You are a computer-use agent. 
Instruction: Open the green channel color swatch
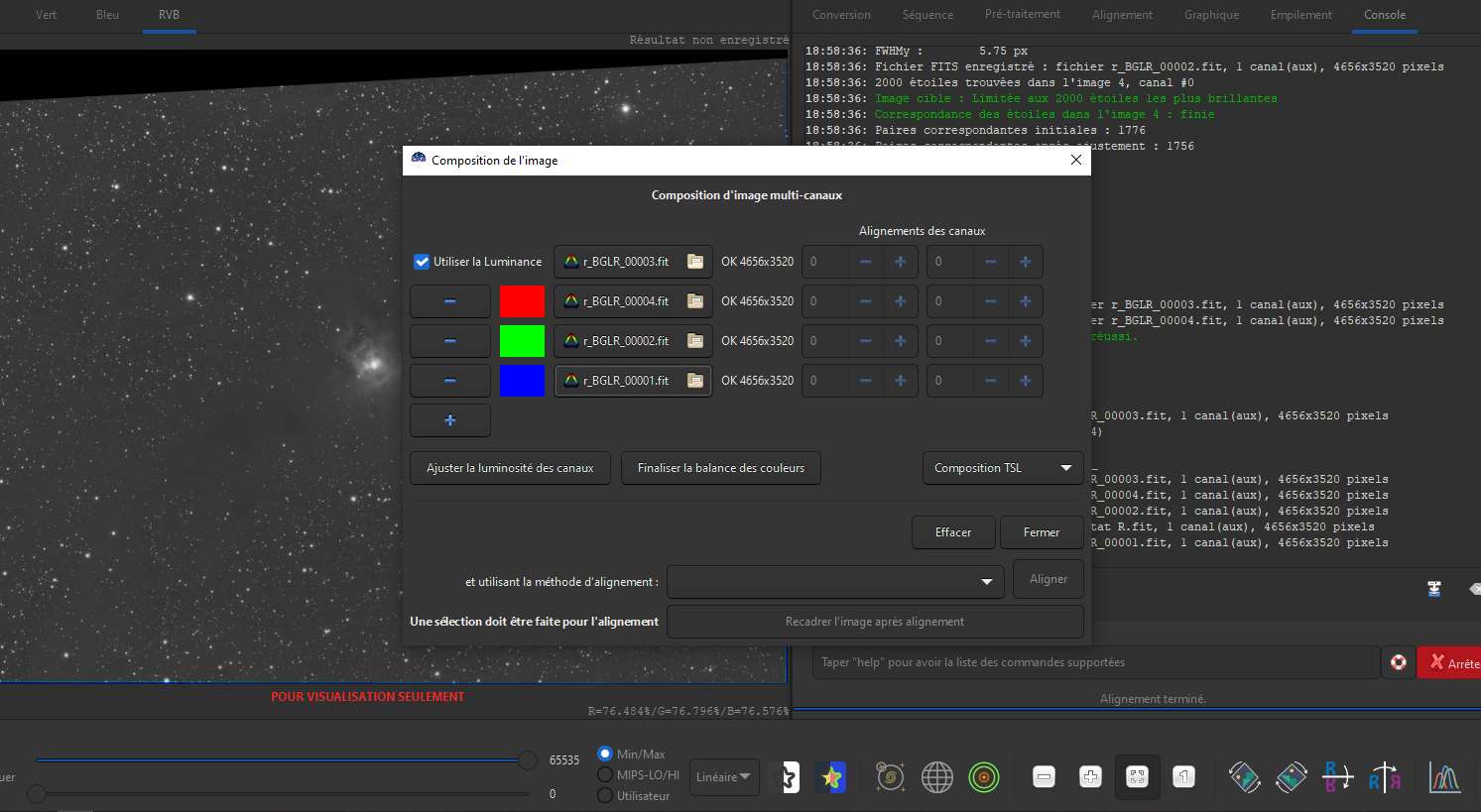pyautogui.click(x=522, y=341)
